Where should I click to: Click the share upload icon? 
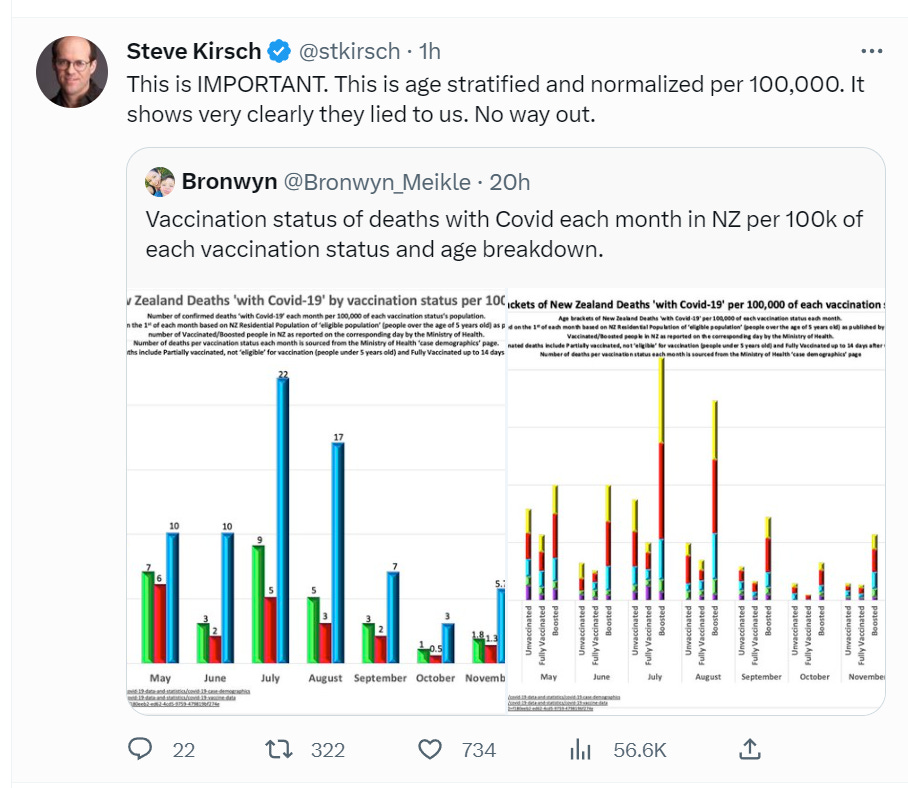749,748
